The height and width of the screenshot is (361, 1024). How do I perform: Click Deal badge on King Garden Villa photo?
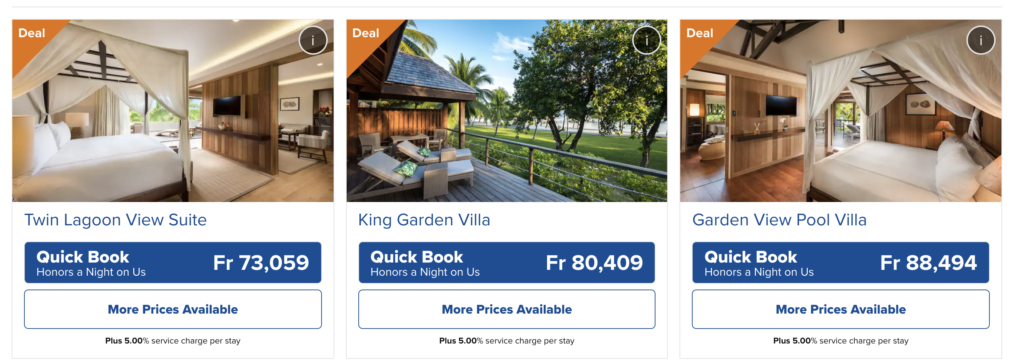point(366,33)
